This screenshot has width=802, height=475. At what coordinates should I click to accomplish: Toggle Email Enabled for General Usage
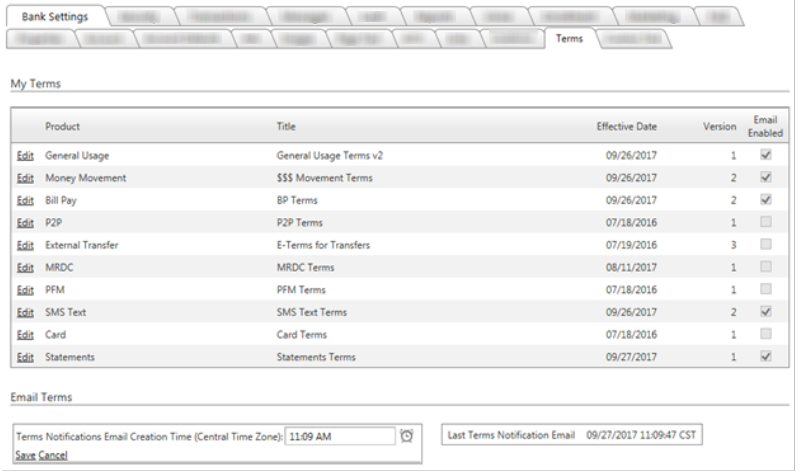pyautogui.click(x=766, y=156)
